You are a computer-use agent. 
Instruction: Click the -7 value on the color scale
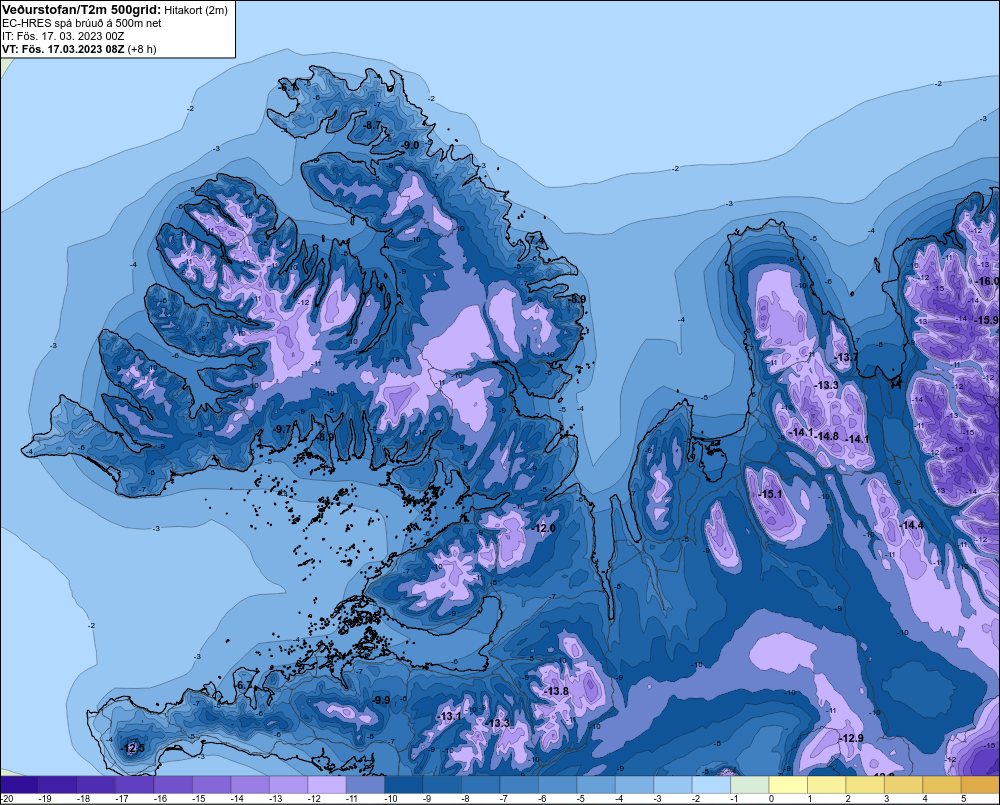(x=504, y=799)
